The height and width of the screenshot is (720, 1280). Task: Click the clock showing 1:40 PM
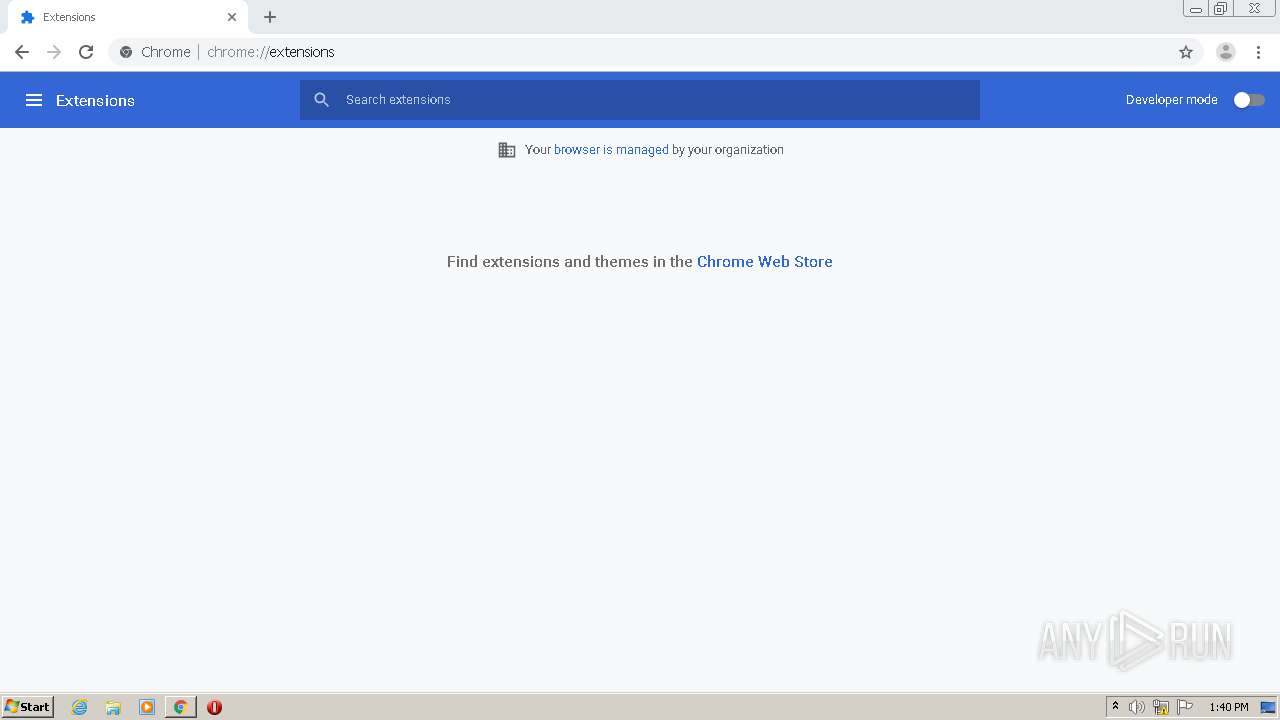[x=1228, y=707]
